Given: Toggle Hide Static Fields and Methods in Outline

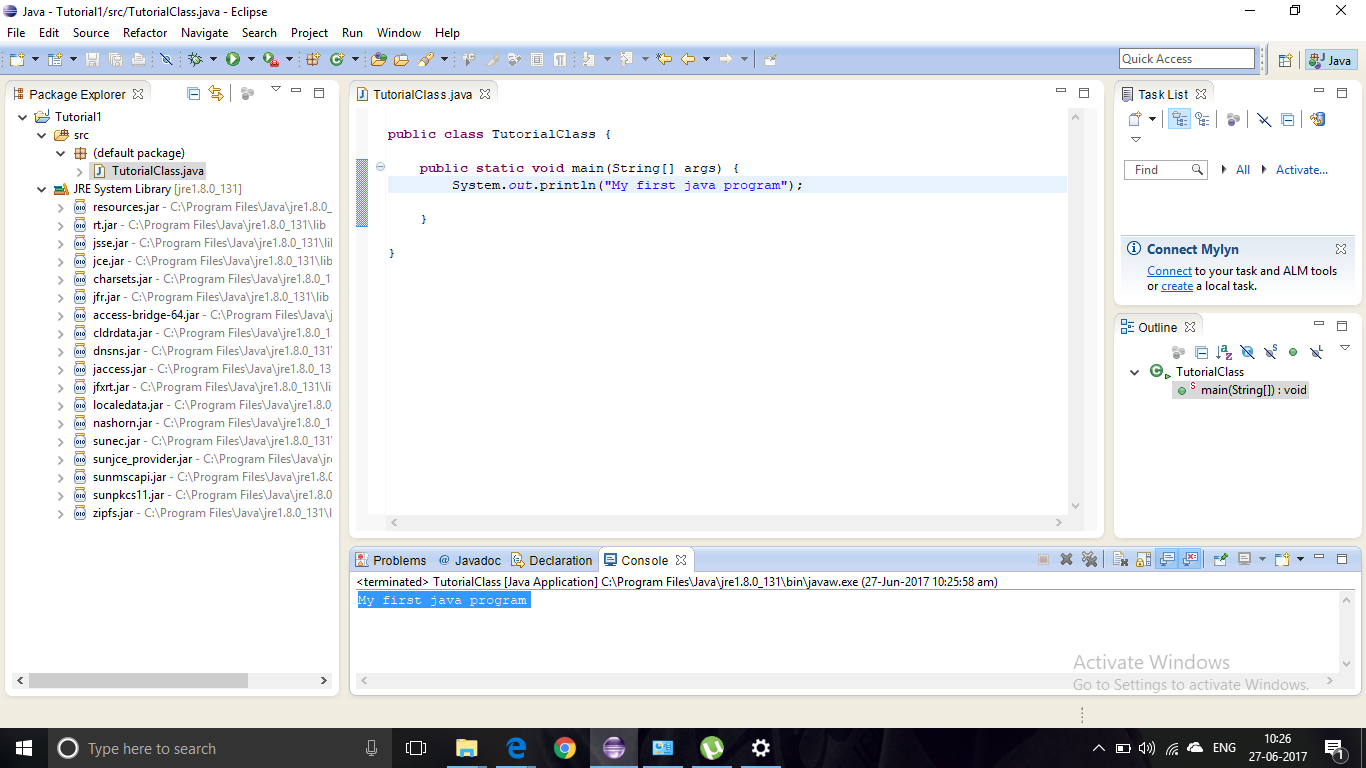Looking at the screenshot, I should (x=1270, y=352).
